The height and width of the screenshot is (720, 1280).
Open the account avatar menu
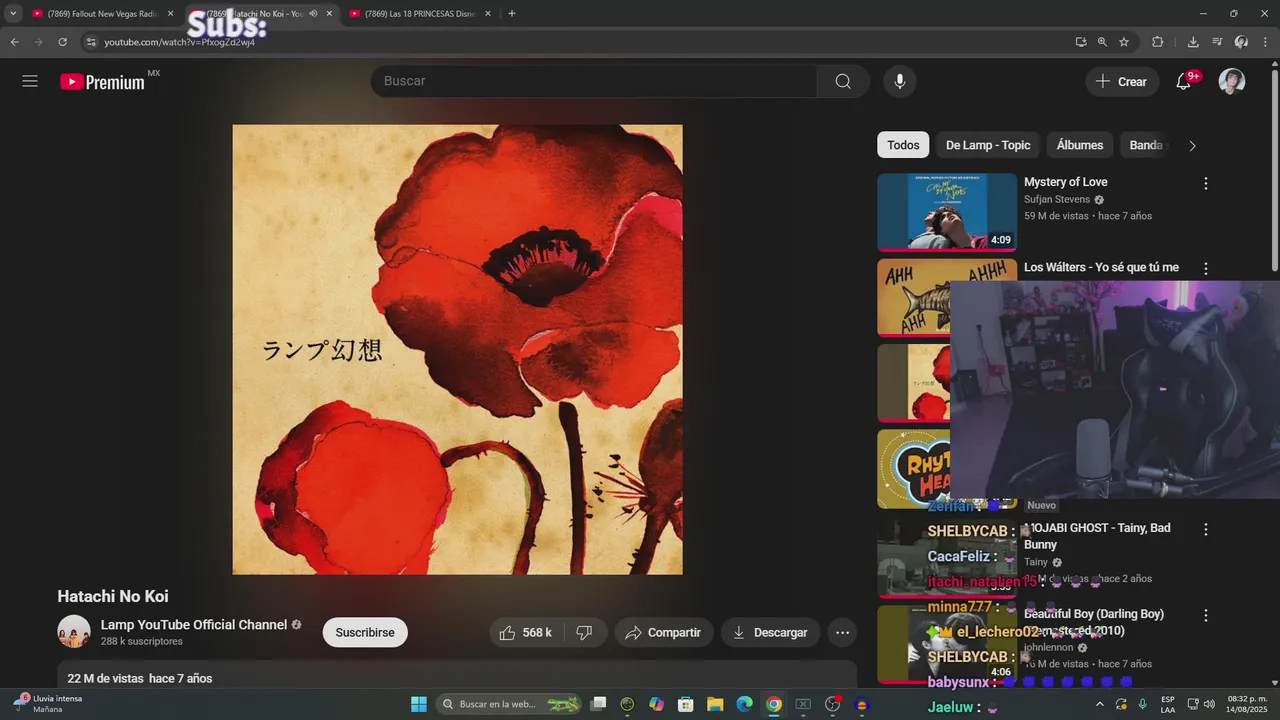1231,81
